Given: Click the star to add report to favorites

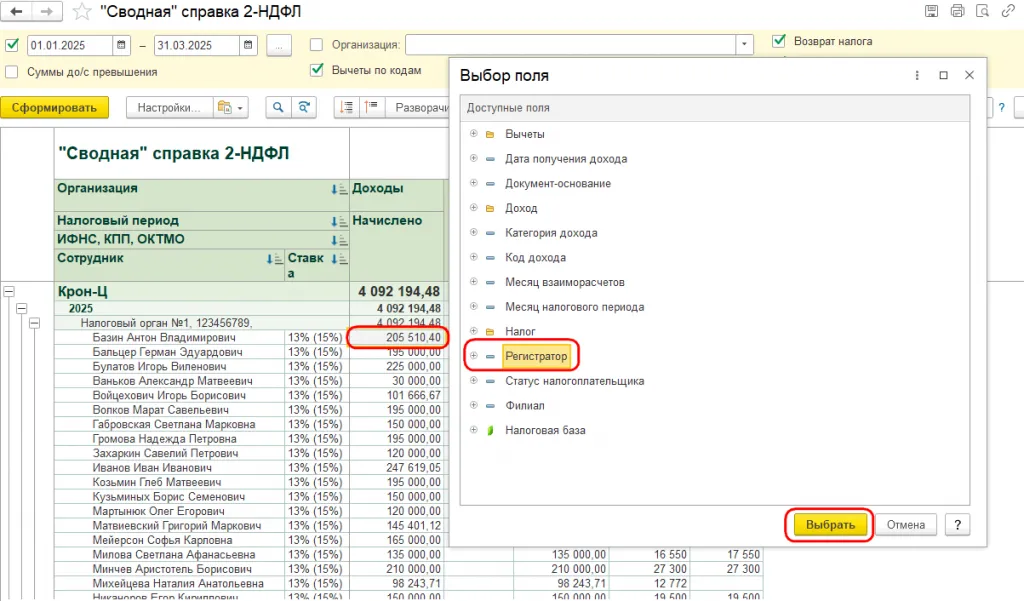Looking at the screenshot, I should (82, 12).
